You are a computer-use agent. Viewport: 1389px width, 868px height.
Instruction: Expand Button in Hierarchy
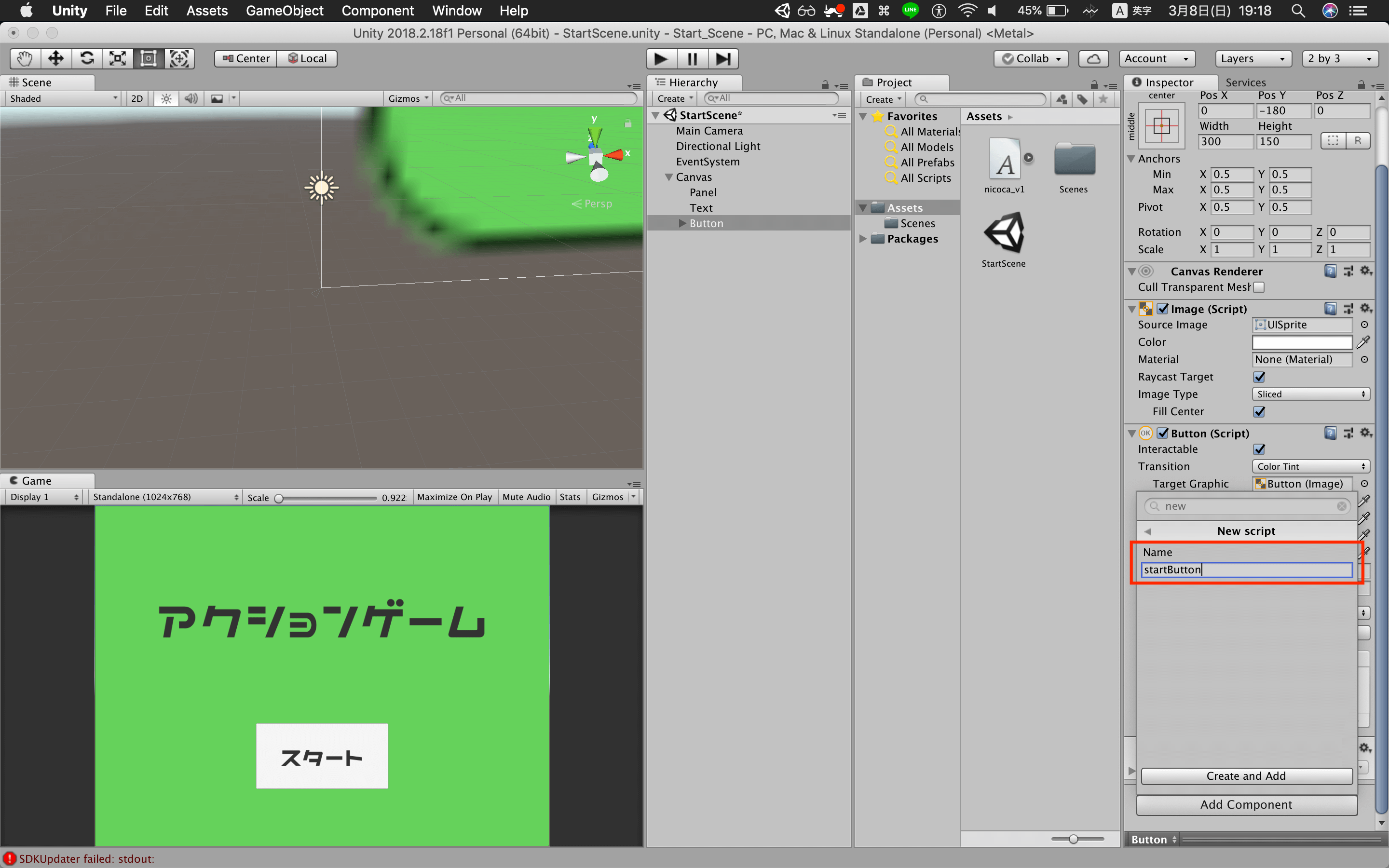tap(682, 223)
